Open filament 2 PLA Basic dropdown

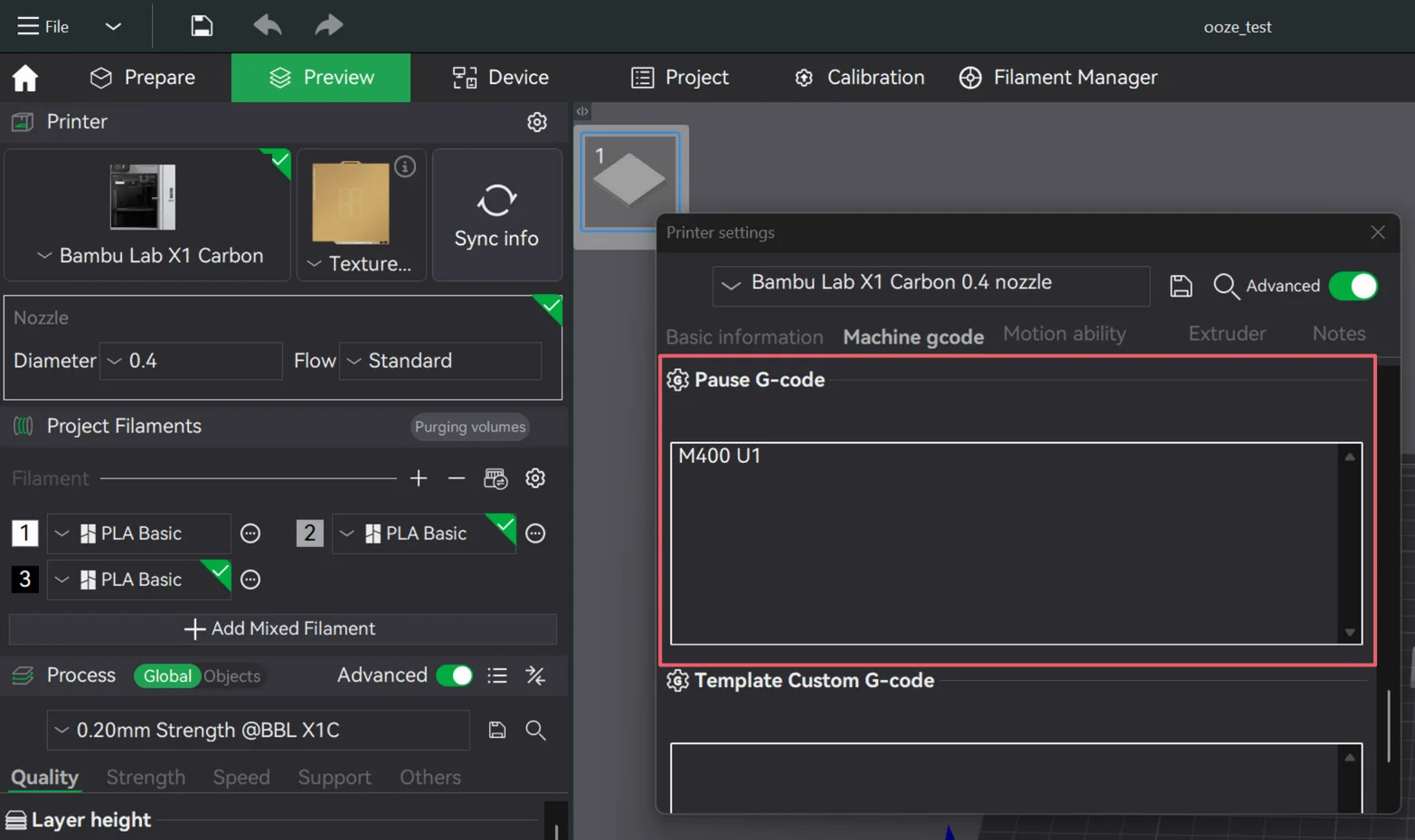click(x=424, y=533)
